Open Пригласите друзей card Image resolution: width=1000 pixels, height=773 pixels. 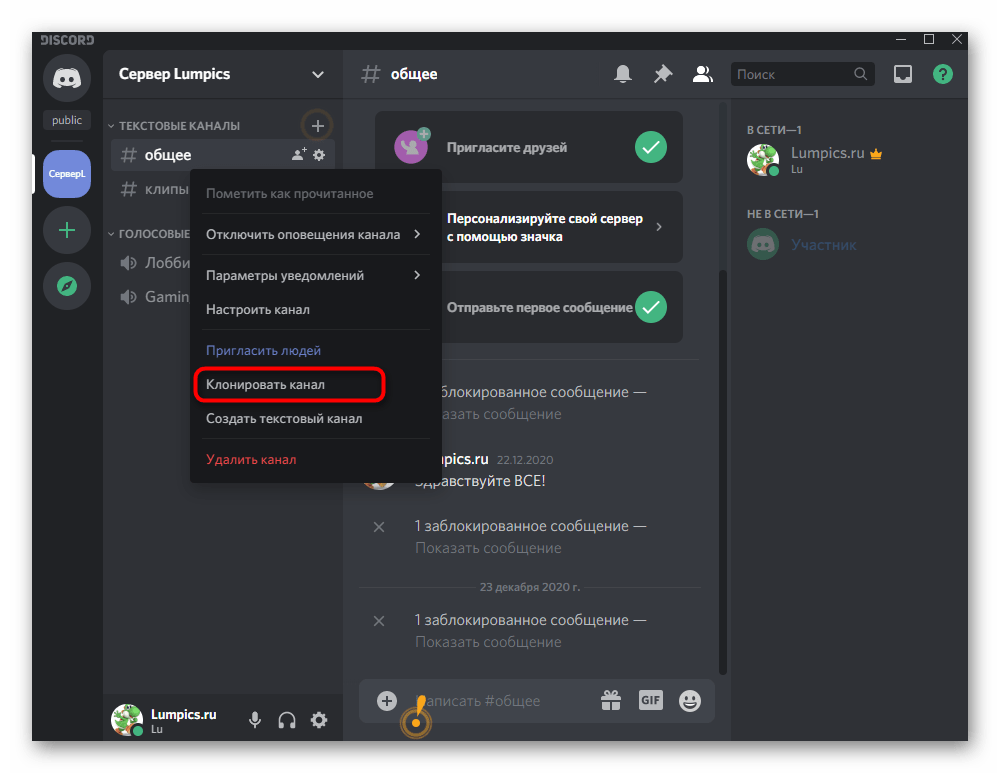[x=529, y=147]
